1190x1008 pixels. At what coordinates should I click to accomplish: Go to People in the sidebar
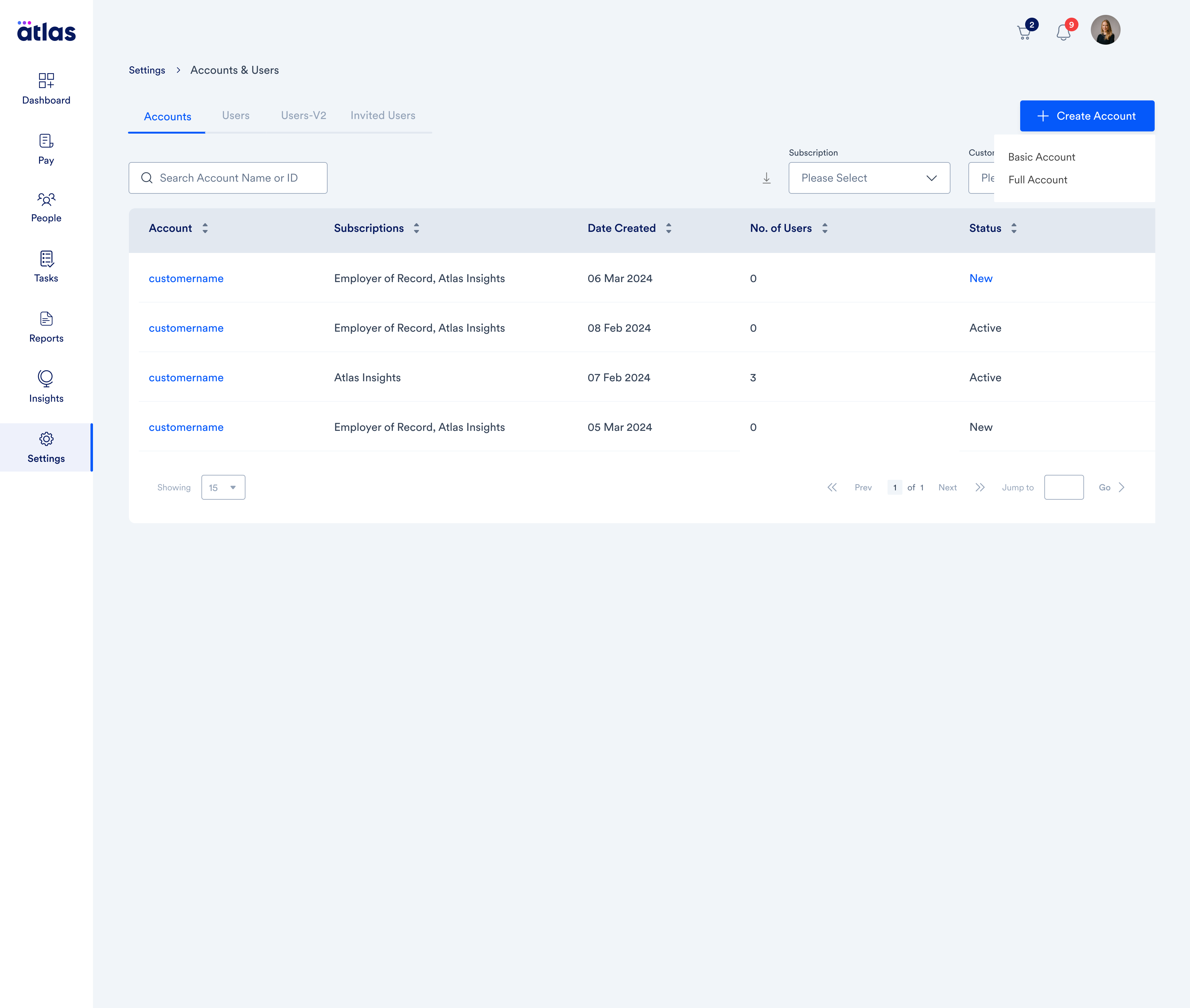tap(46, 207)
